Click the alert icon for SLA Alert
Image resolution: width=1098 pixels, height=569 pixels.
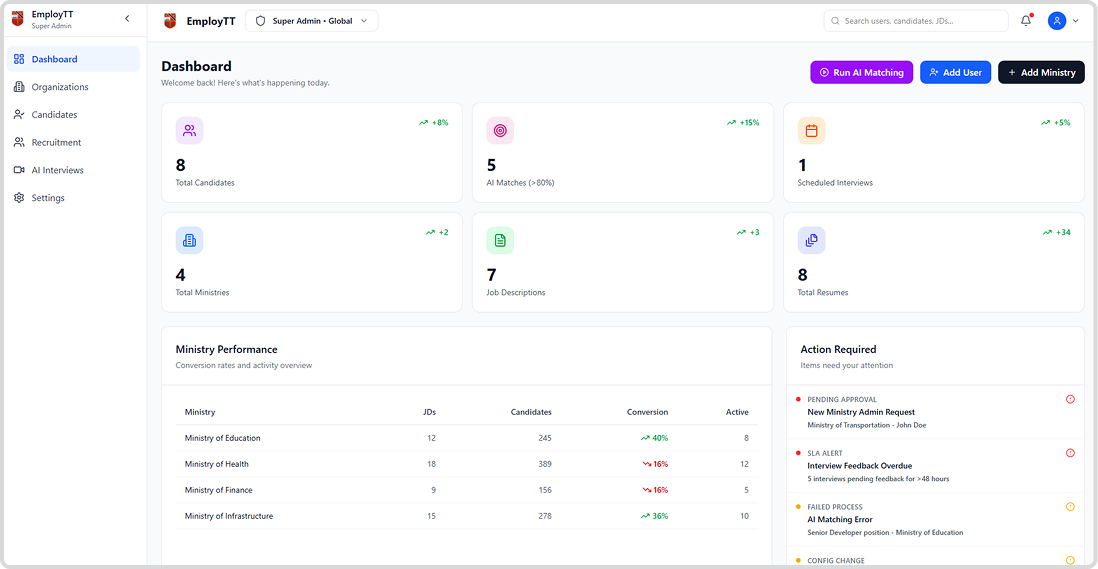[x=1070, y=453]
